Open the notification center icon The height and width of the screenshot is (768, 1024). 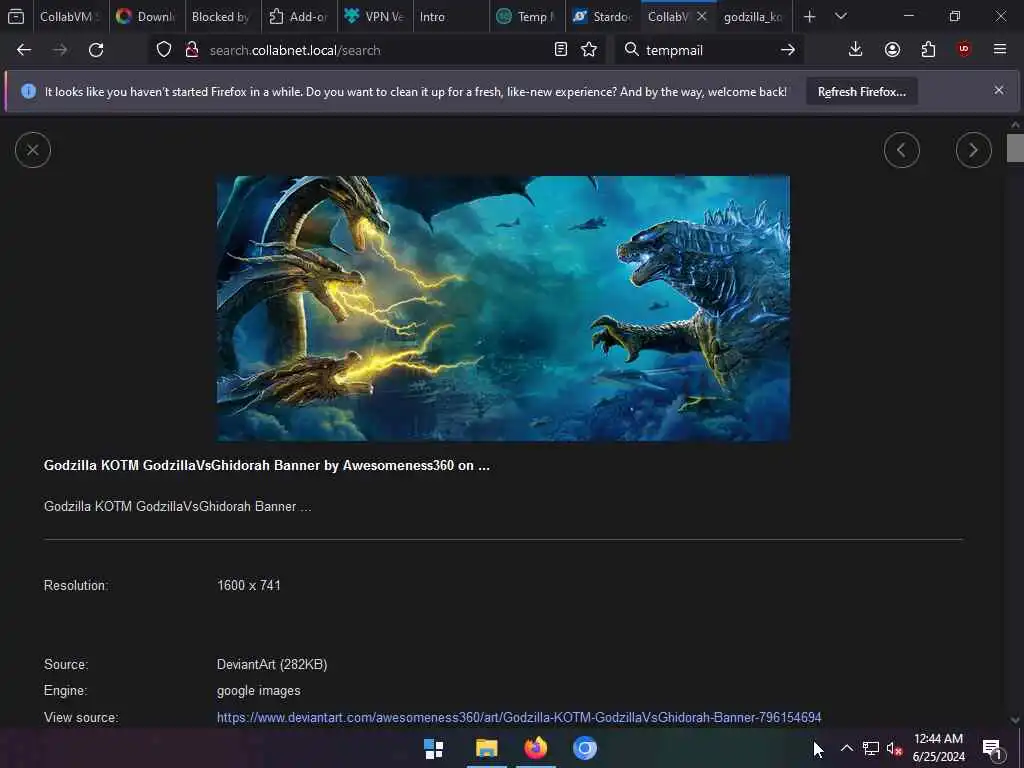[x=993, y=750]
